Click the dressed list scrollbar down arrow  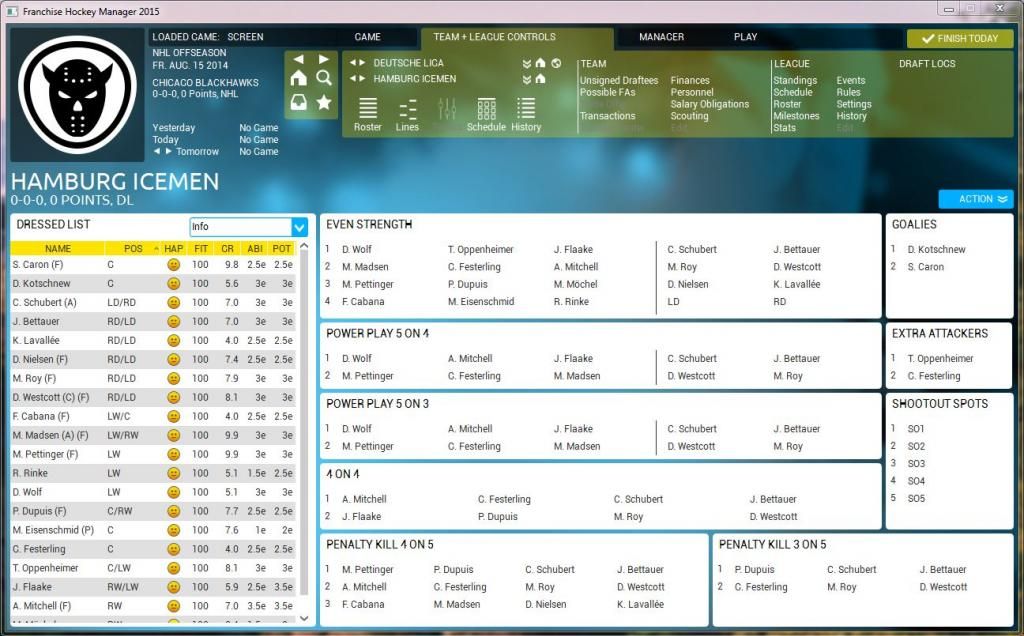[x=304, y=618]
